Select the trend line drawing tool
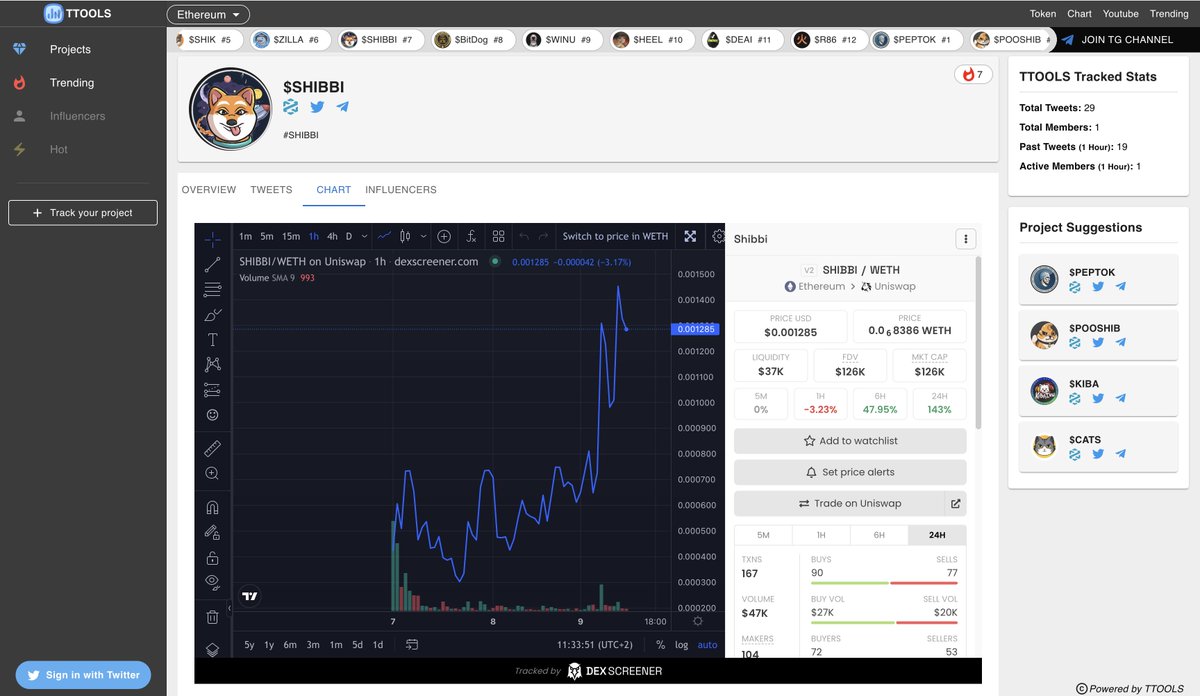 click(212, 265)
